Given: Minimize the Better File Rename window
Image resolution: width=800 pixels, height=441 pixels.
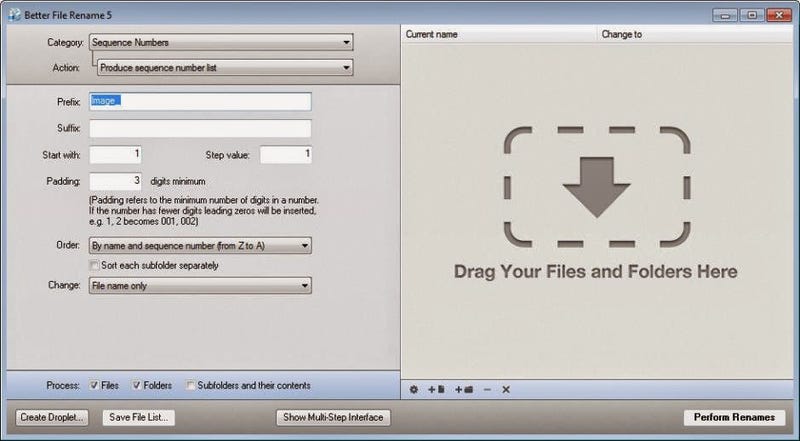Looking at the screenshot, I should (725, 15).
